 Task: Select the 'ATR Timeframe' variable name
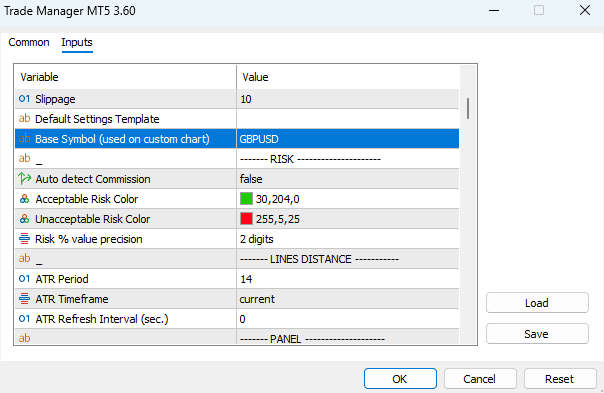[72, 299]
